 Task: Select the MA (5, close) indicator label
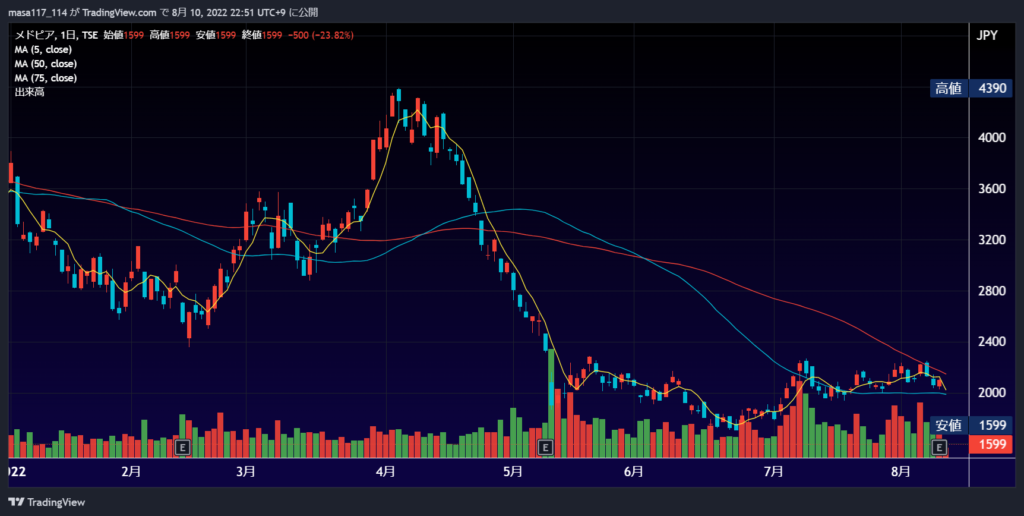(x=43, y=50)
